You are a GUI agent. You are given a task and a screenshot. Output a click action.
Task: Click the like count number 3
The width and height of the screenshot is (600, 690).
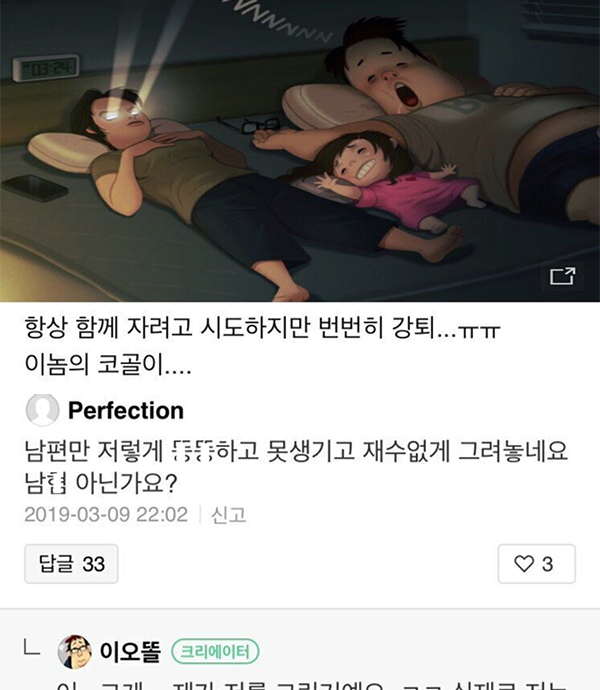tap(547, 564)
